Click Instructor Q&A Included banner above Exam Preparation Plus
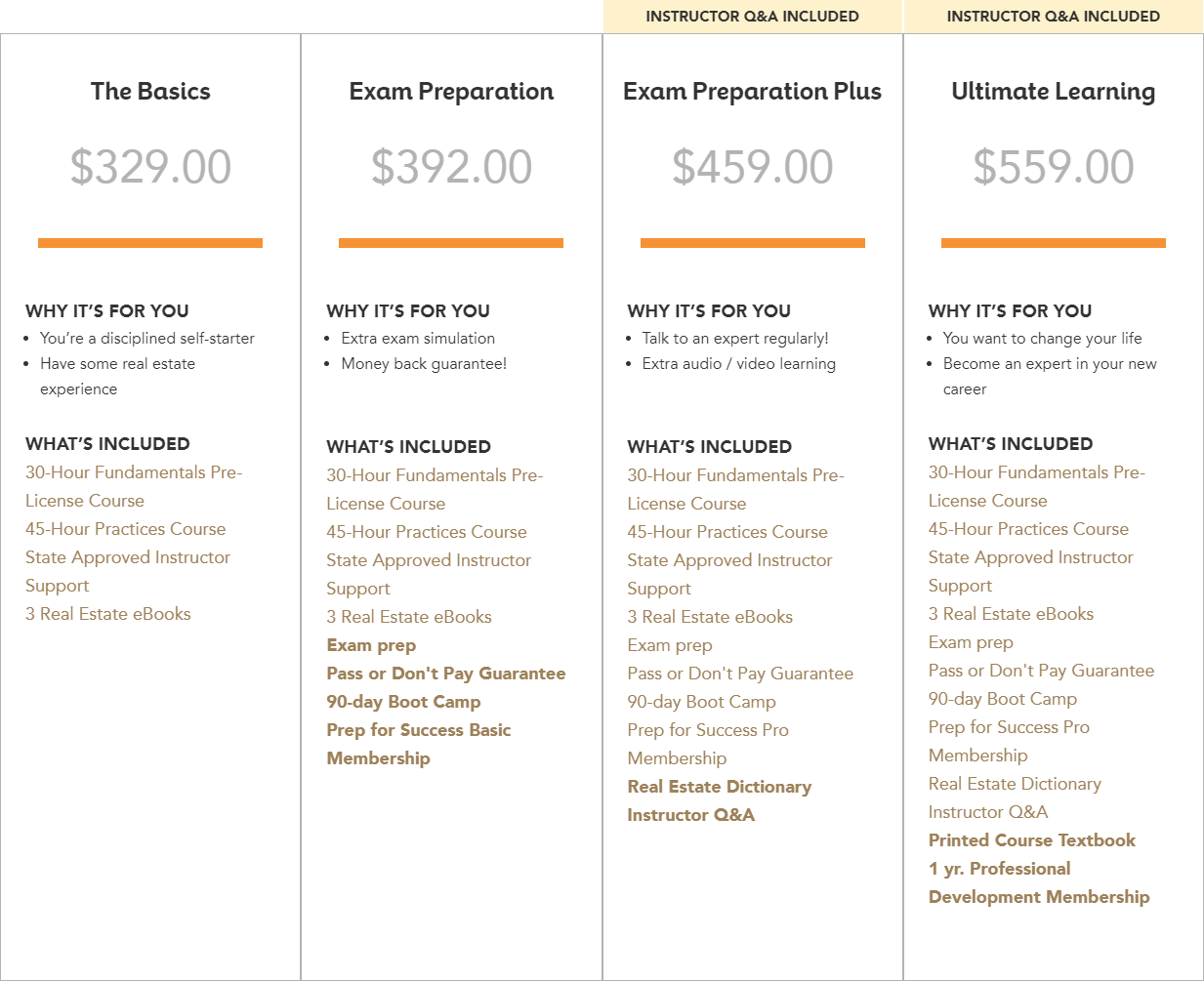 pos(752,17)
